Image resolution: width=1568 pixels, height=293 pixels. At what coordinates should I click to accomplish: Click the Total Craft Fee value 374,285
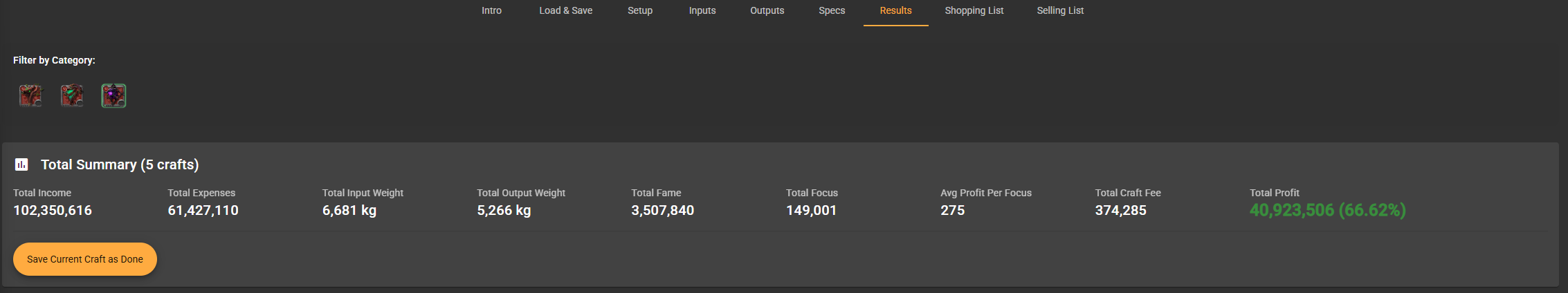click(1120, 210)
